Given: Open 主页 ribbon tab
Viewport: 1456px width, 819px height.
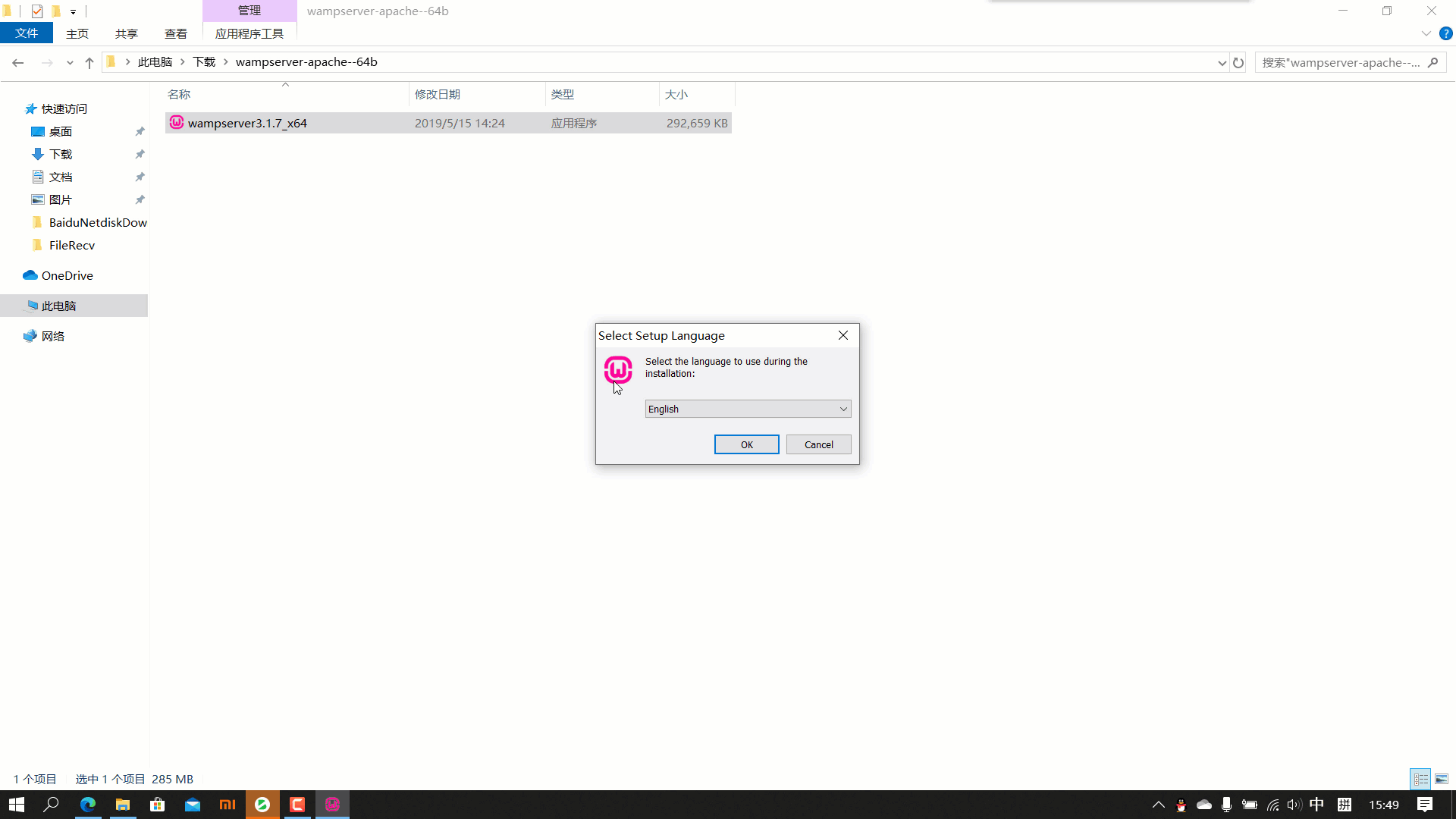Looking at the screenshot, I should [x=77, y=33].
